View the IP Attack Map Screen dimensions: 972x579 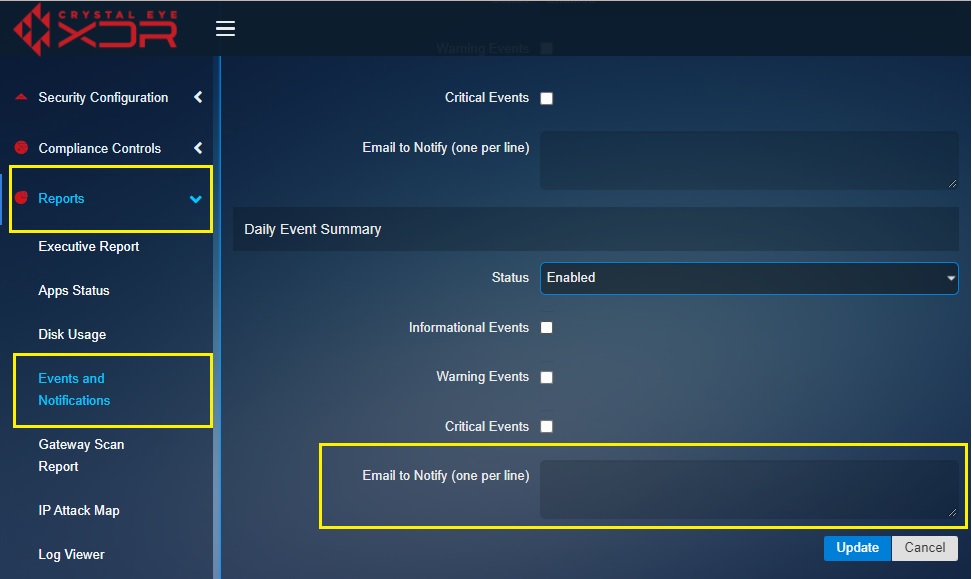[x=79, y=510]
